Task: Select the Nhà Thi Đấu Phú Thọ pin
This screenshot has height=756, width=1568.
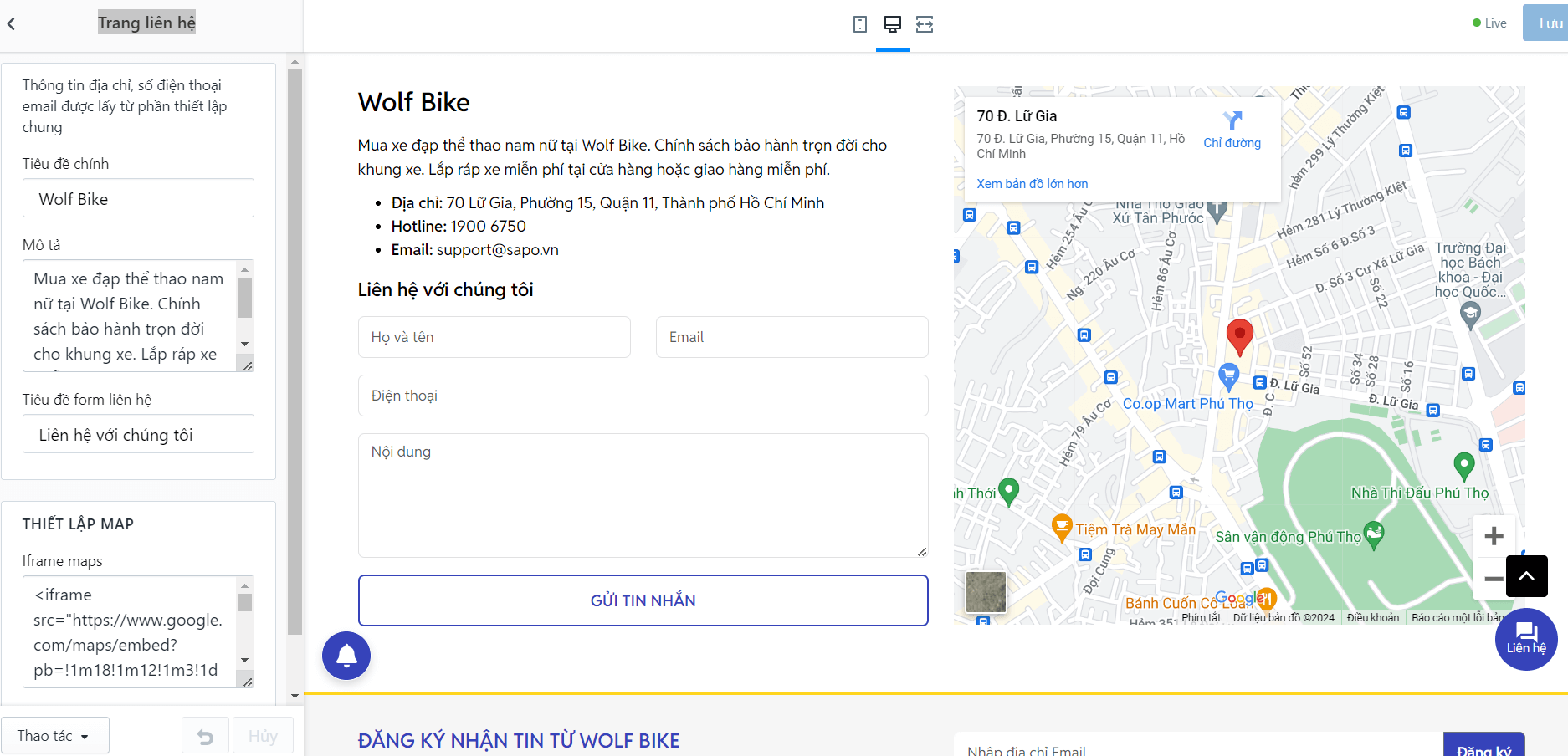Action: coord(1464,465)
